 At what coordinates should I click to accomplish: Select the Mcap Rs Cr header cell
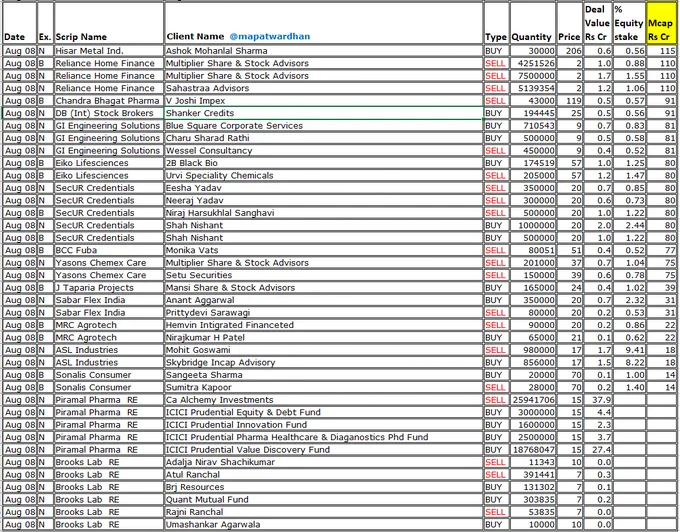(x=661, y=23)
